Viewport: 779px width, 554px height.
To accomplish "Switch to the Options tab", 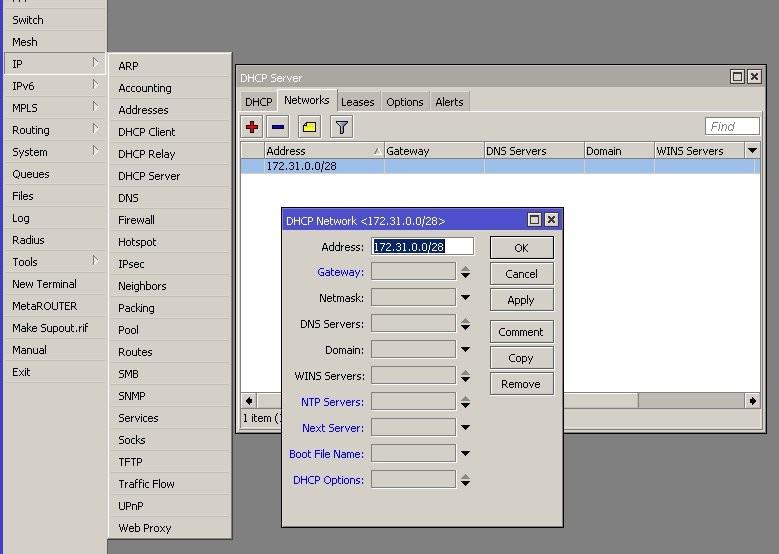I will point(405,102).
